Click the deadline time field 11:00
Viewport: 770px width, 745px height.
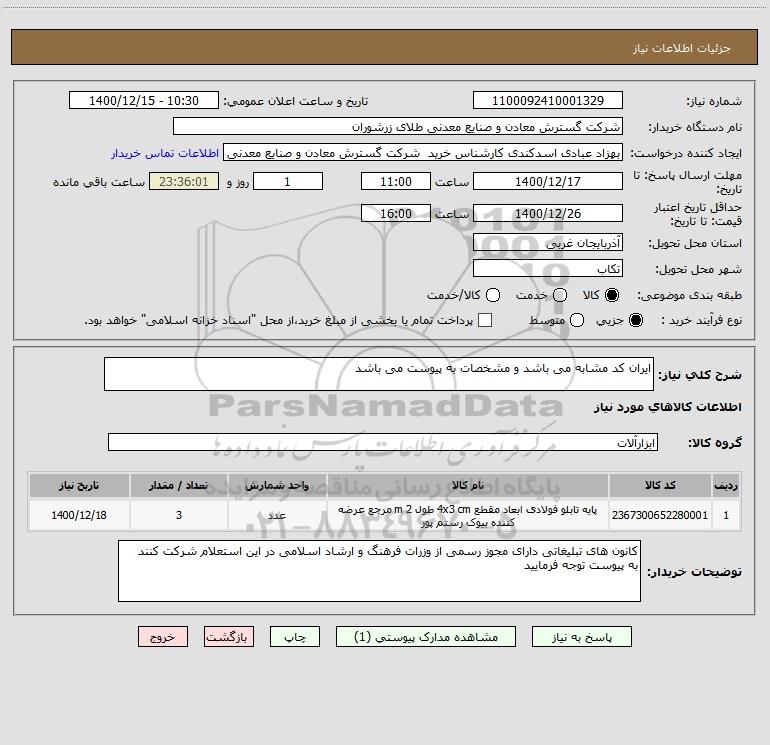(396, 181)
